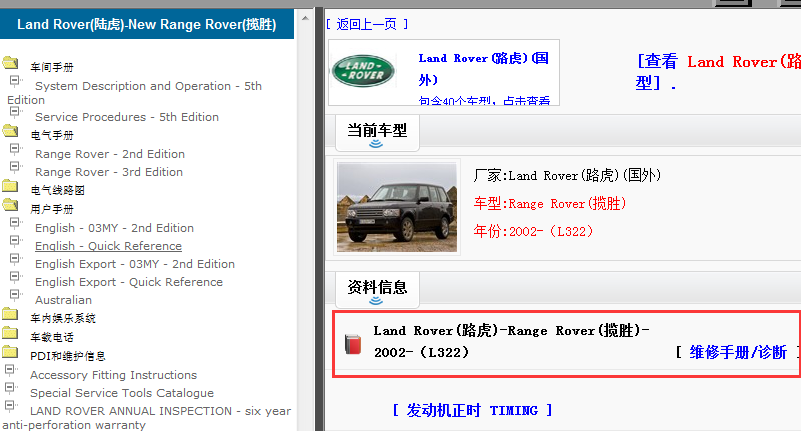
Task: Open the Land Rover(路虎)(国外) brand link
Action: (483, 69)
